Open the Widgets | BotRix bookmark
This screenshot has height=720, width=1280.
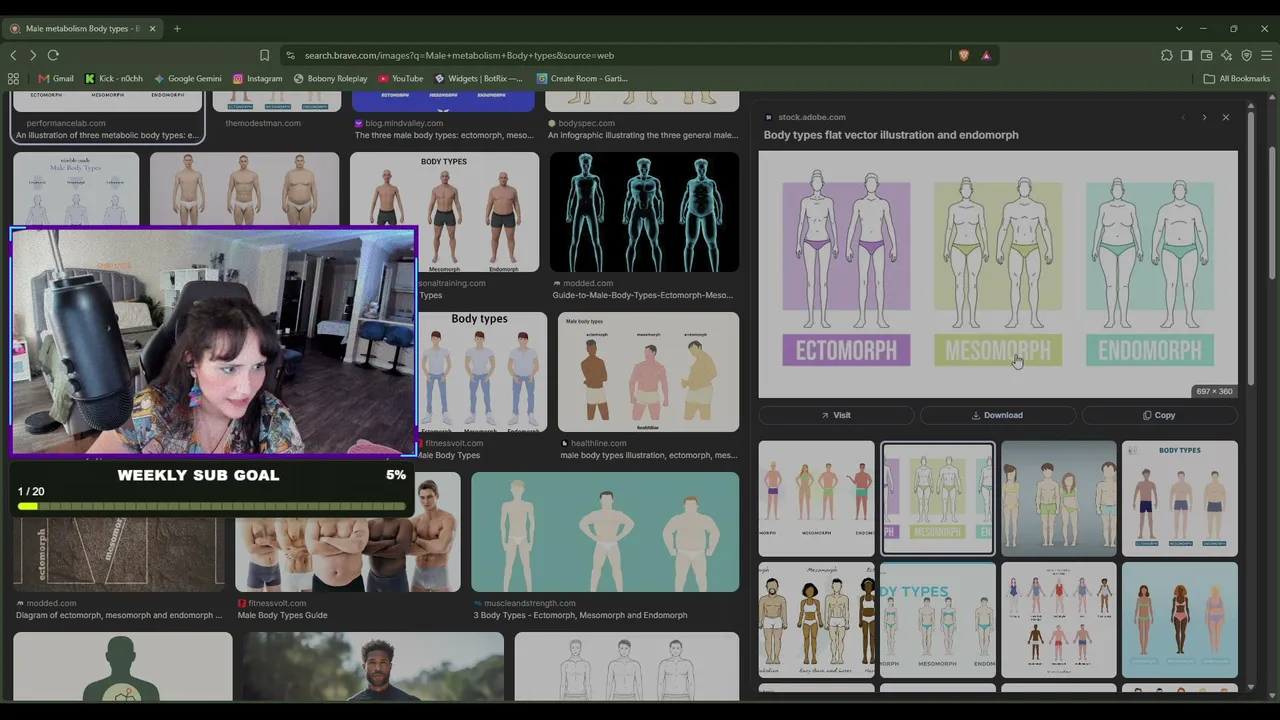tap(479, 78)
